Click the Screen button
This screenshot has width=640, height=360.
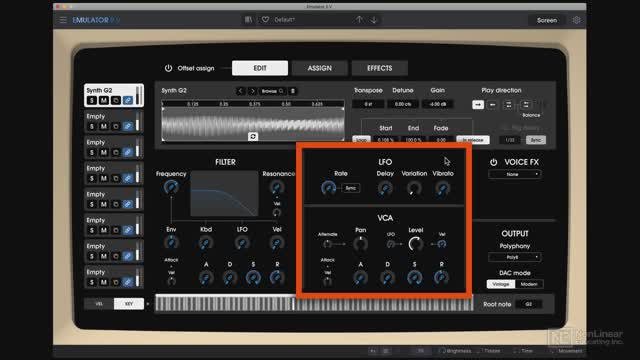tap(547, 20)
